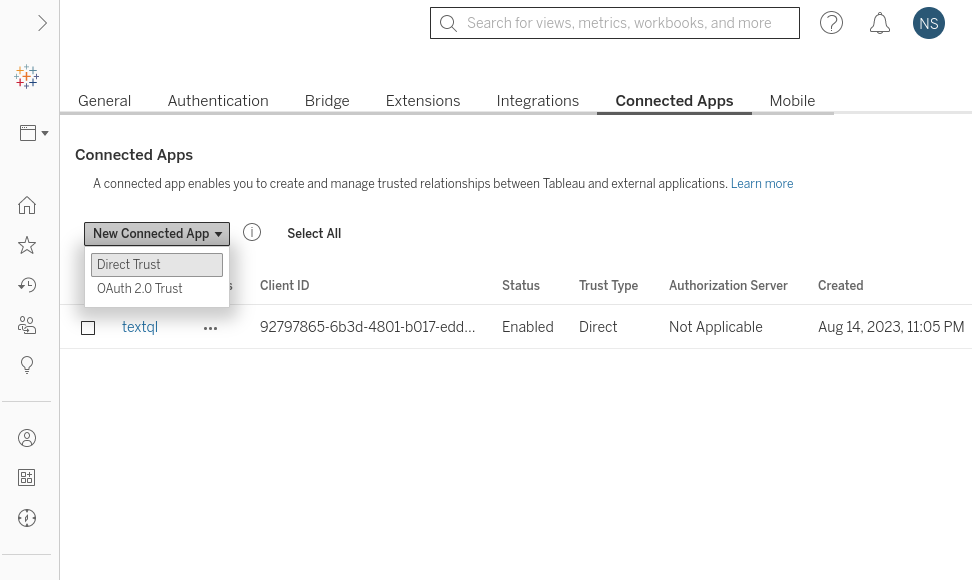Open Recommendations via the lightbulb icon
Image resolution: width=972 pixels, height=580 pixels.
[27, 365]
